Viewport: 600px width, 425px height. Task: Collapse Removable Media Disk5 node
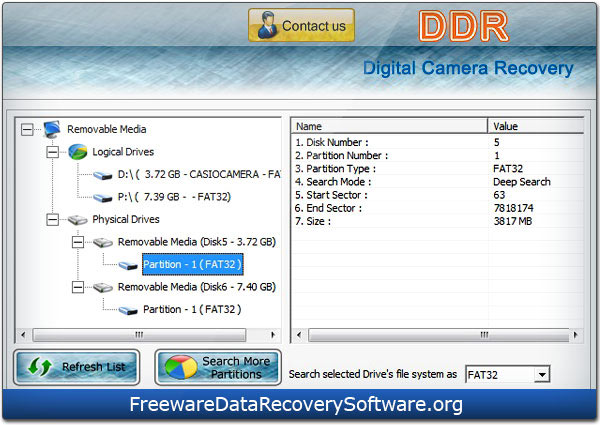(x=78, y=242)
